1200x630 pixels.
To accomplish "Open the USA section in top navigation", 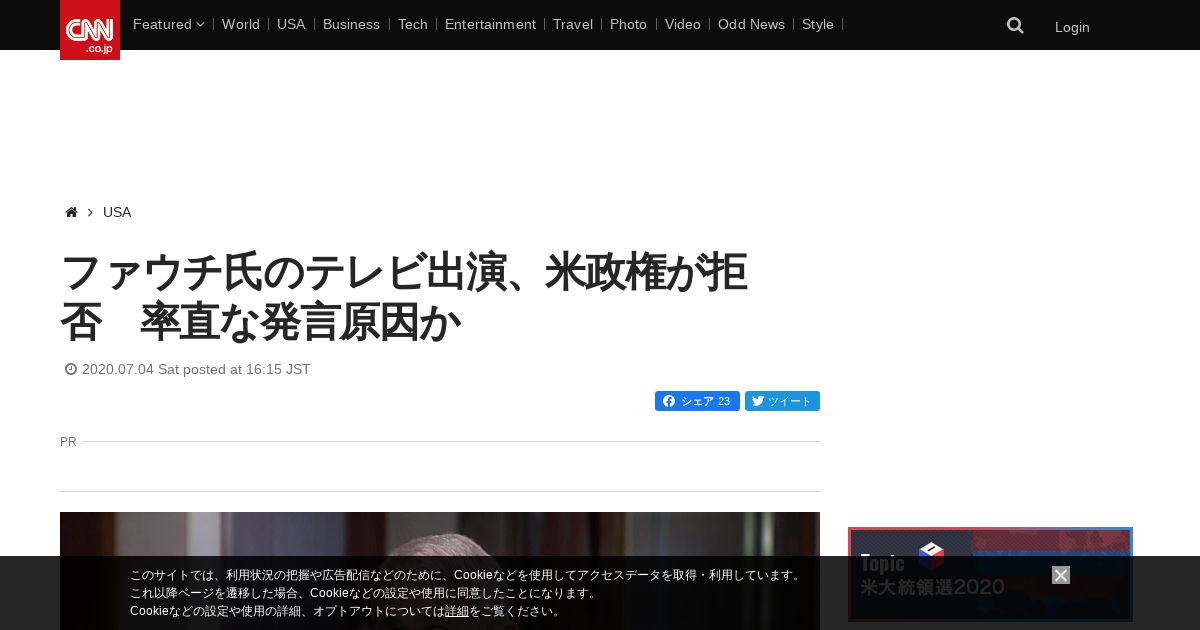I will point(291,24).
